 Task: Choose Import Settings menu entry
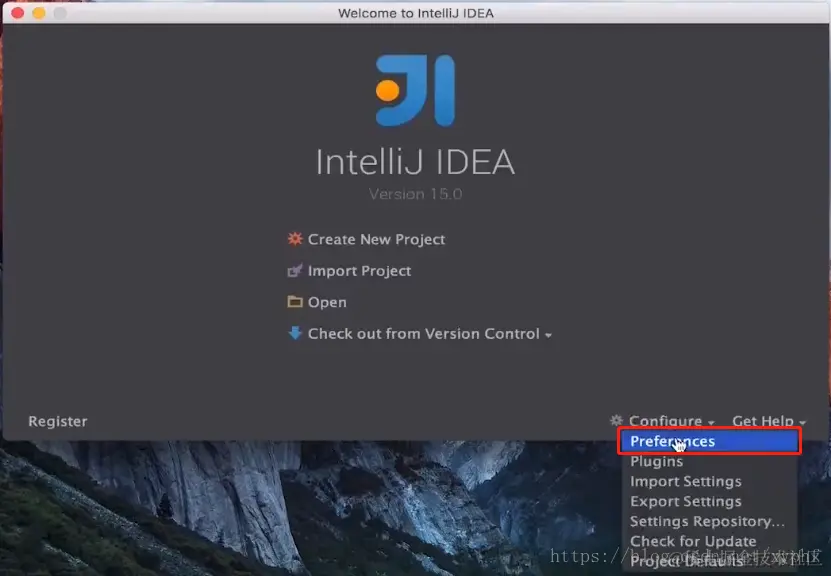click(x=709, y=482)
